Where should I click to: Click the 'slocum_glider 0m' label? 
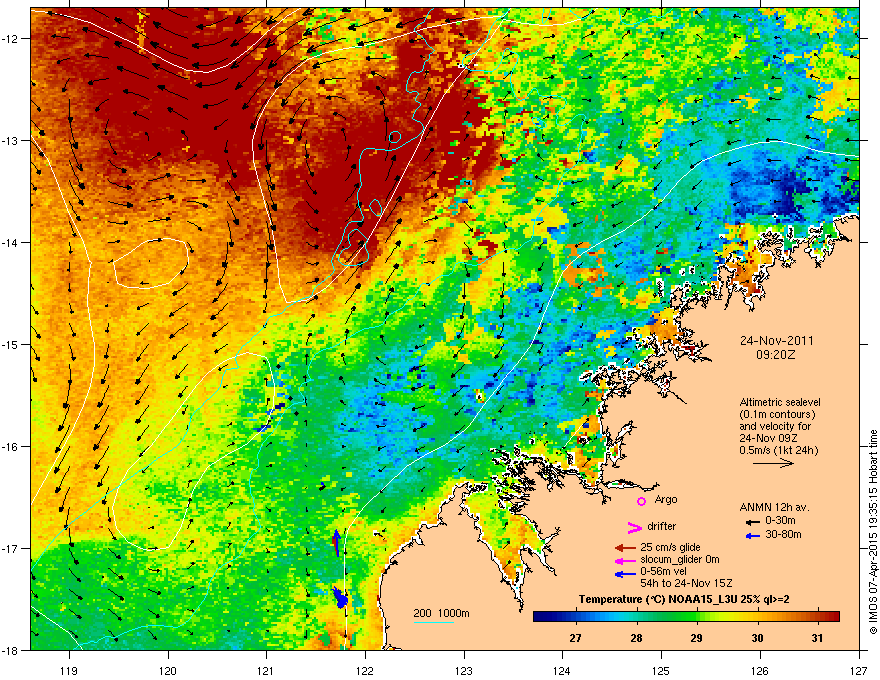coord(680,560)
